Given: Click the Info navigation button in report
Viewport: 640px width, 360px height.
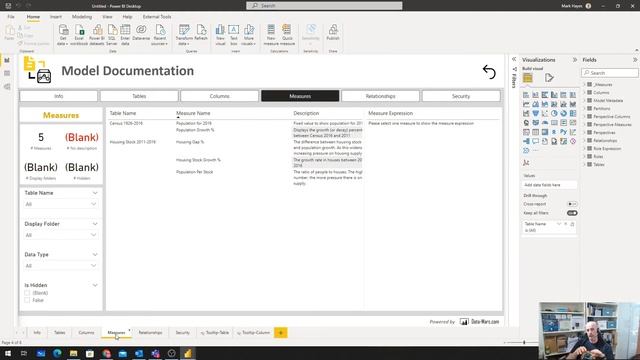Looking at the screenshot, I should pos(59,96).
